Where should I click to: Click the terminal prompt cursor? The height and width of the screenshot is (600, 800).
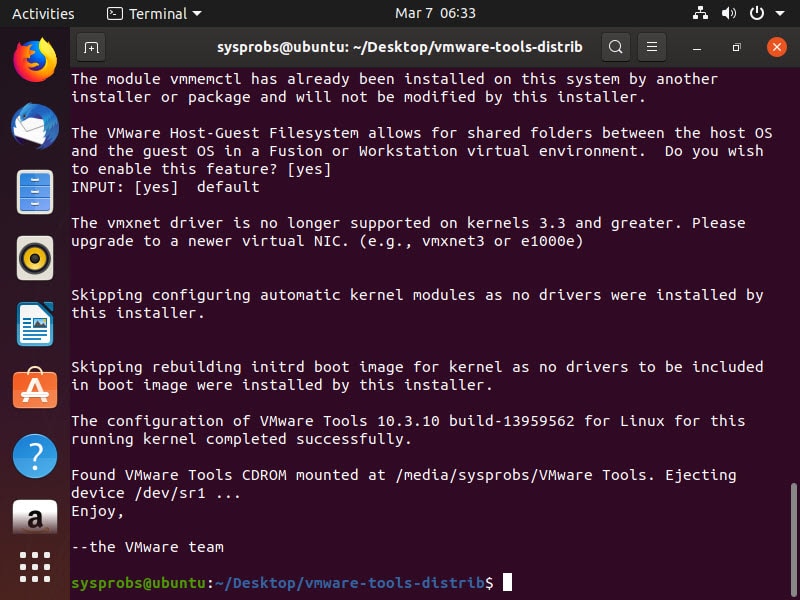tap(507, 582)
